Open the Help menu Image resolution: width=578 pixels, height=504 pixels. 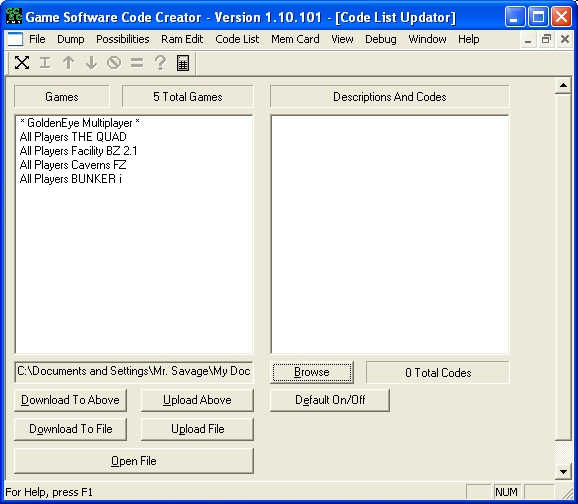469,39
